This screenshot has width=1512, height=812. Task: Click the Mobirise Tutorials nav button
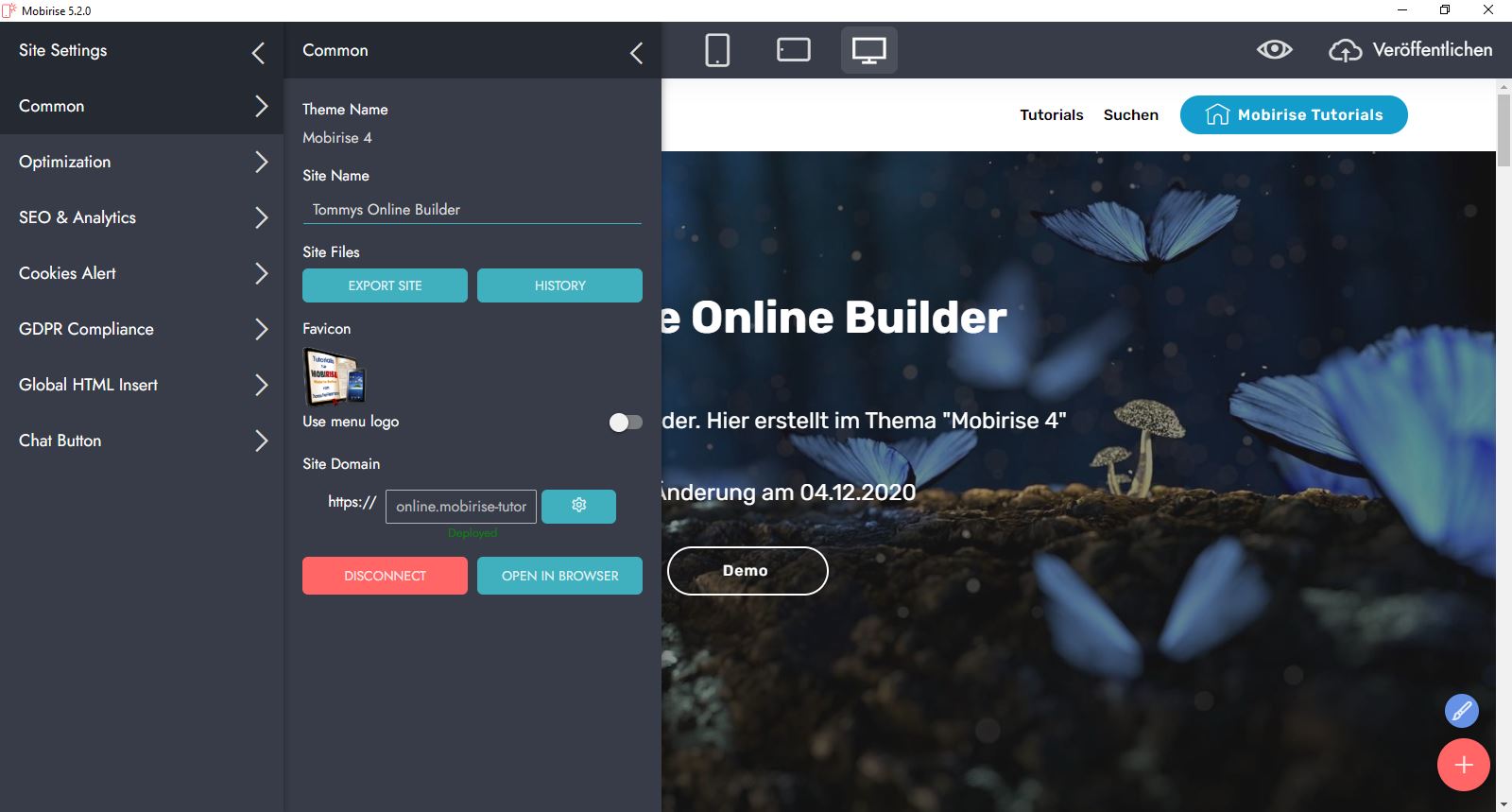coord(1294,114)
